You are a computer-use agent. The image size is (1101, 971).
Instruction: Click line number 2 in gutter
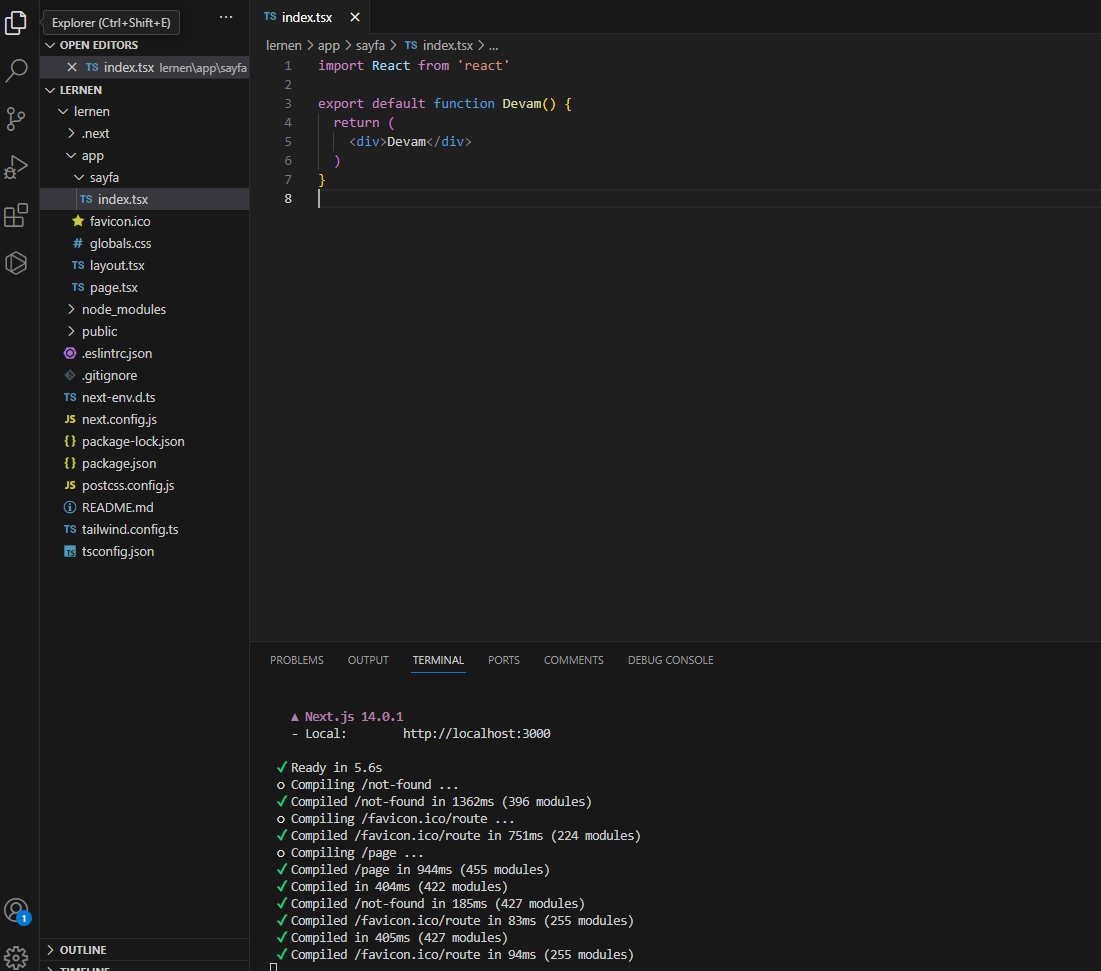click(x=288, y=84)
